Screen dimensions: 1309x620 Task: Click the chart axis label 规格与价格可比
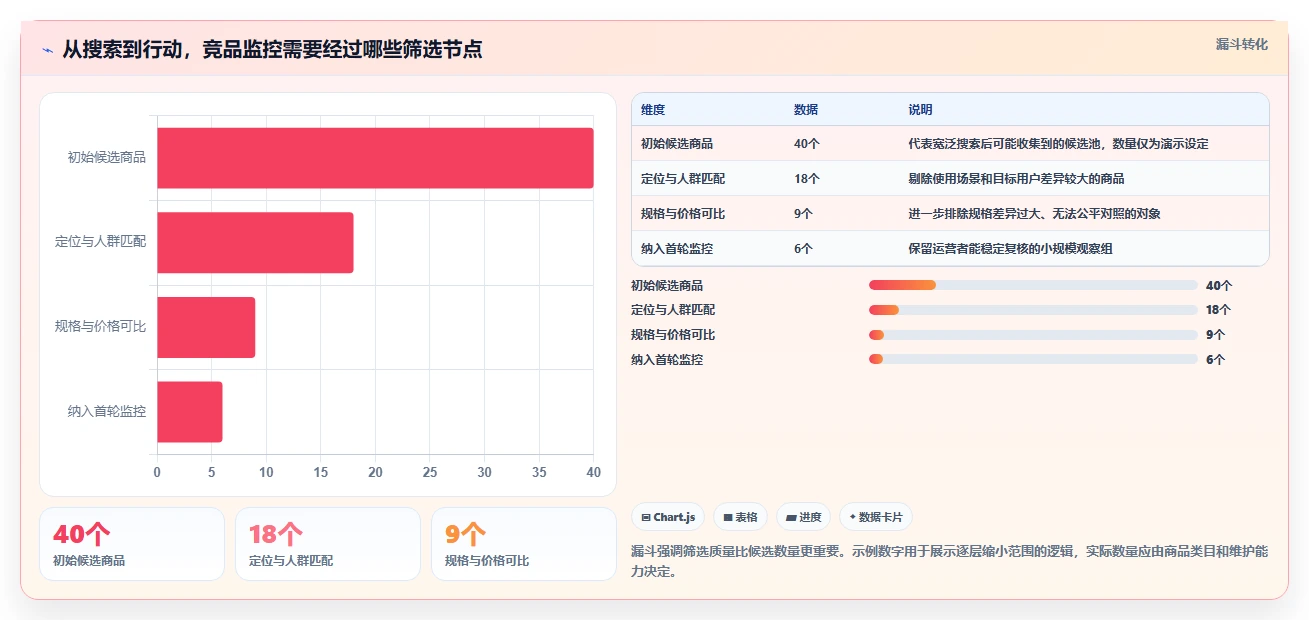101,326
